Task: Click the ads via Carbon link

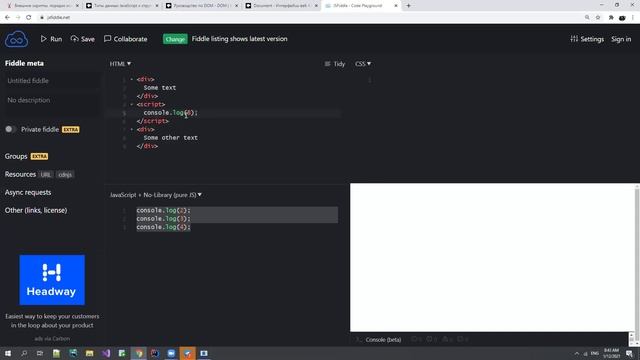Action: click(x=52, y=338)
